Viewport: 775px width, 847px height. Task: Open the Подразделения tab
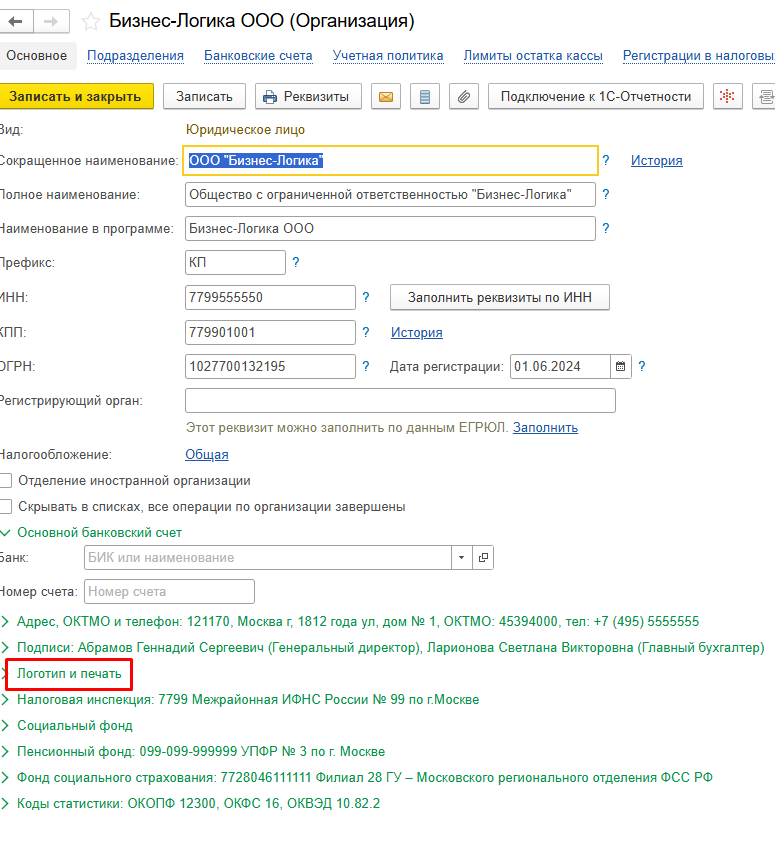tap(136, 56)
